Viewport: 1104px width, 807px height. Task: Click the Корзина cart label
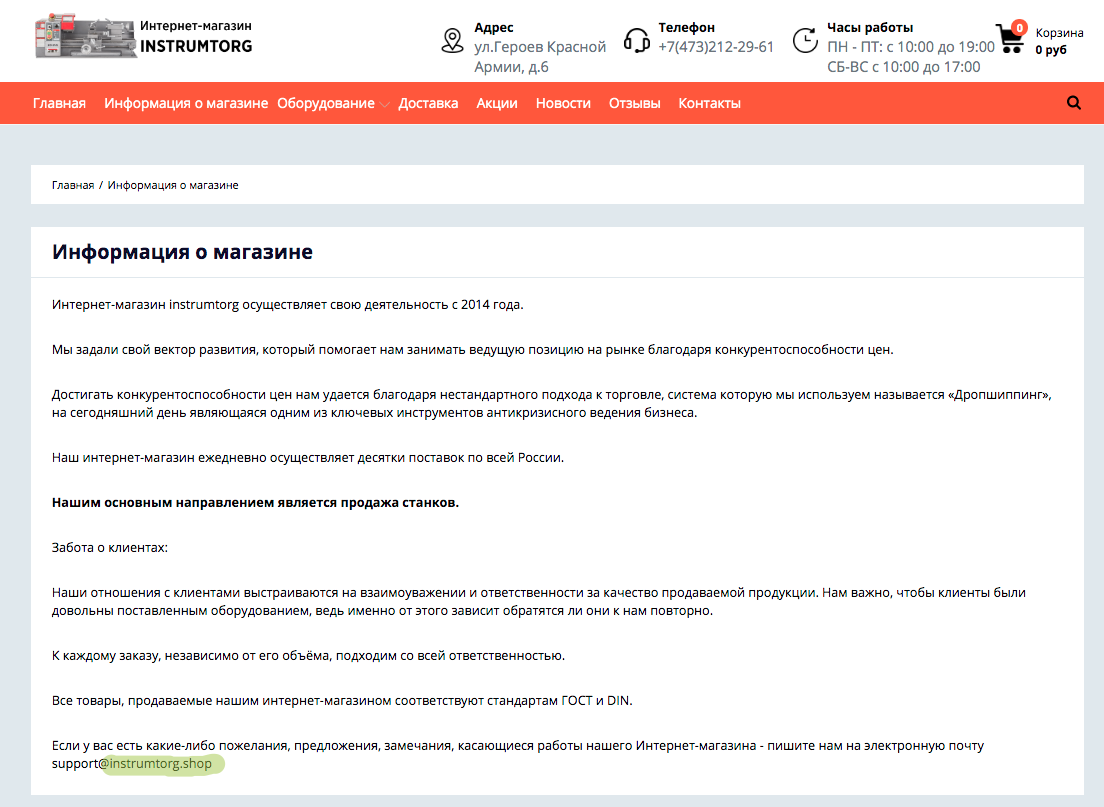(1059, 32)
